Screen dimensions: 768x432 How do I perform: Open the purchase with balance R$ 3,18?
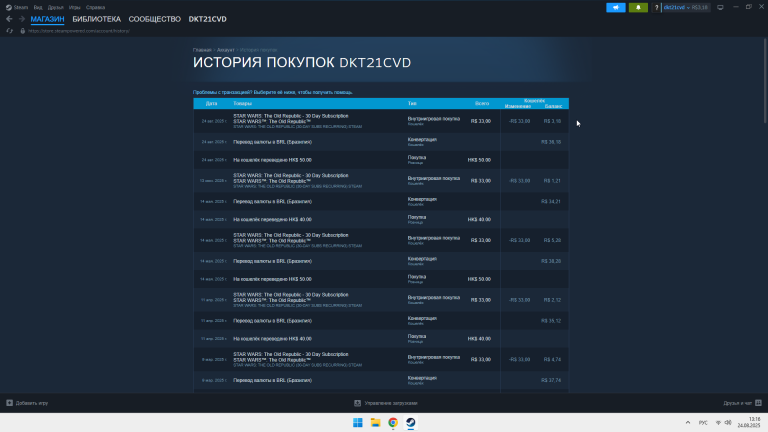[381, 121]
